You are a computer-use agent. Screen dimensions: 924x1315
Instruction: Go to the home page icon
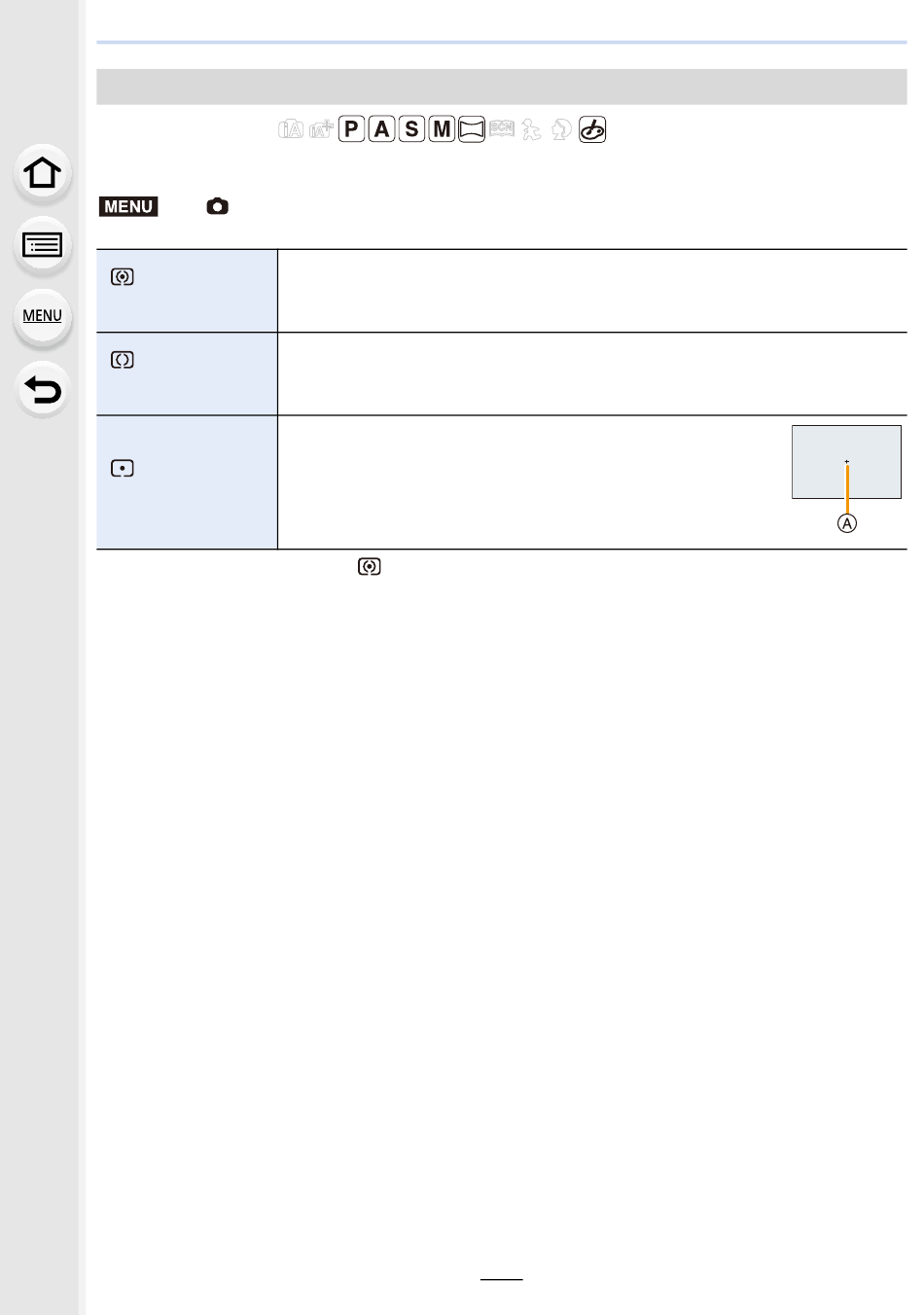(x=42, y=173)
